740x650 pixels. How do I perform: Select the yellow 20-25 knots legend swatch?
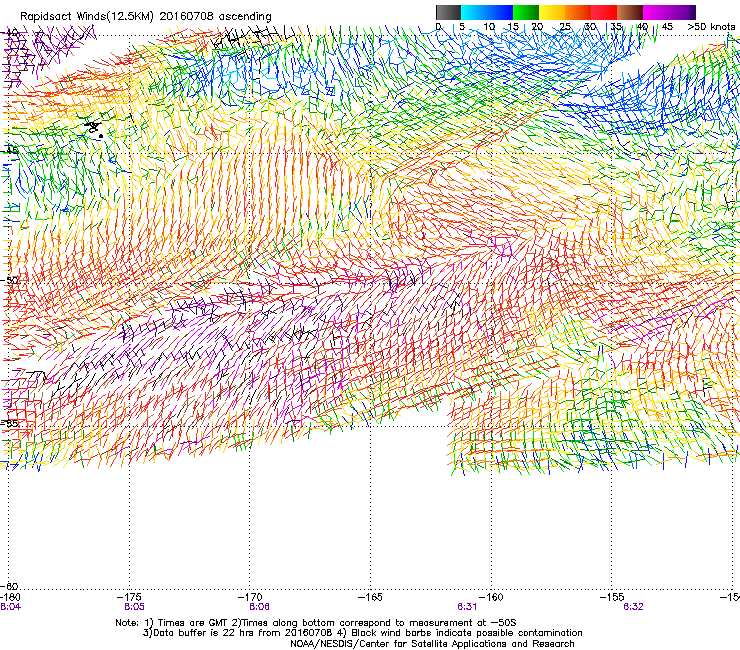tap(552, 12)
